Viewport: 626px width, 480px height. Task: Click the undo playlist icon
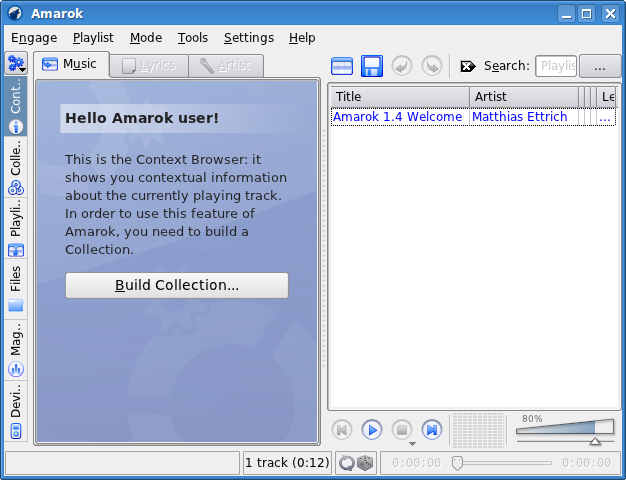[402, 66]
